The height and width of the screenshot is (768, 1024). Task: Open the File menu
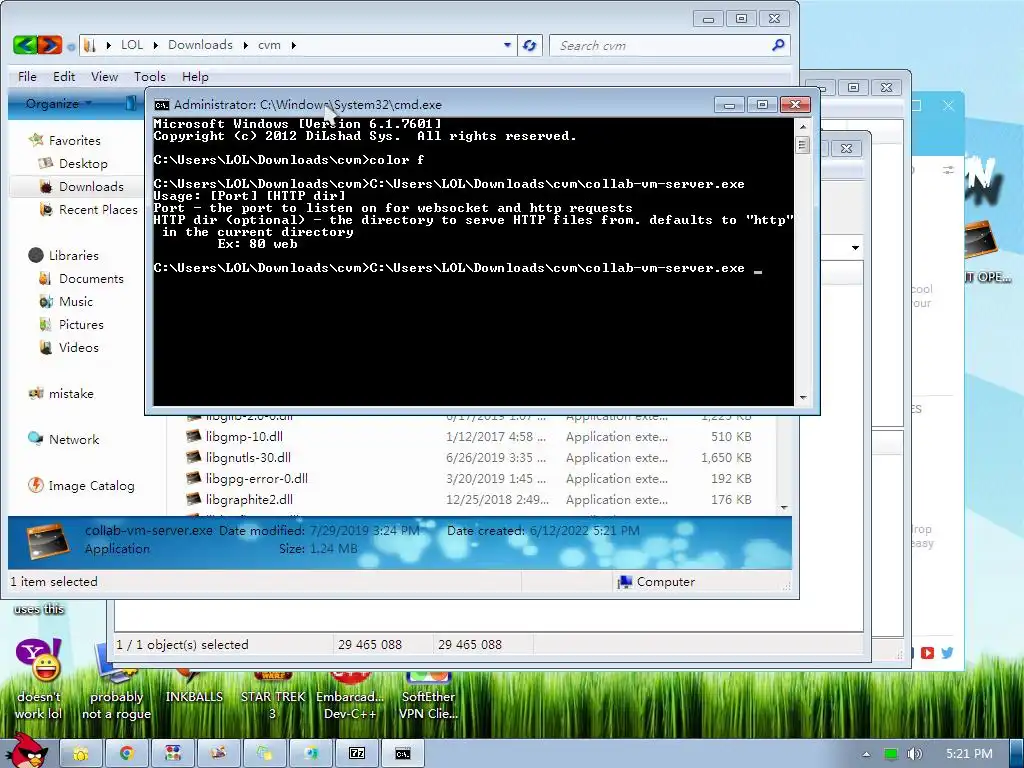(x=27, y=76)
